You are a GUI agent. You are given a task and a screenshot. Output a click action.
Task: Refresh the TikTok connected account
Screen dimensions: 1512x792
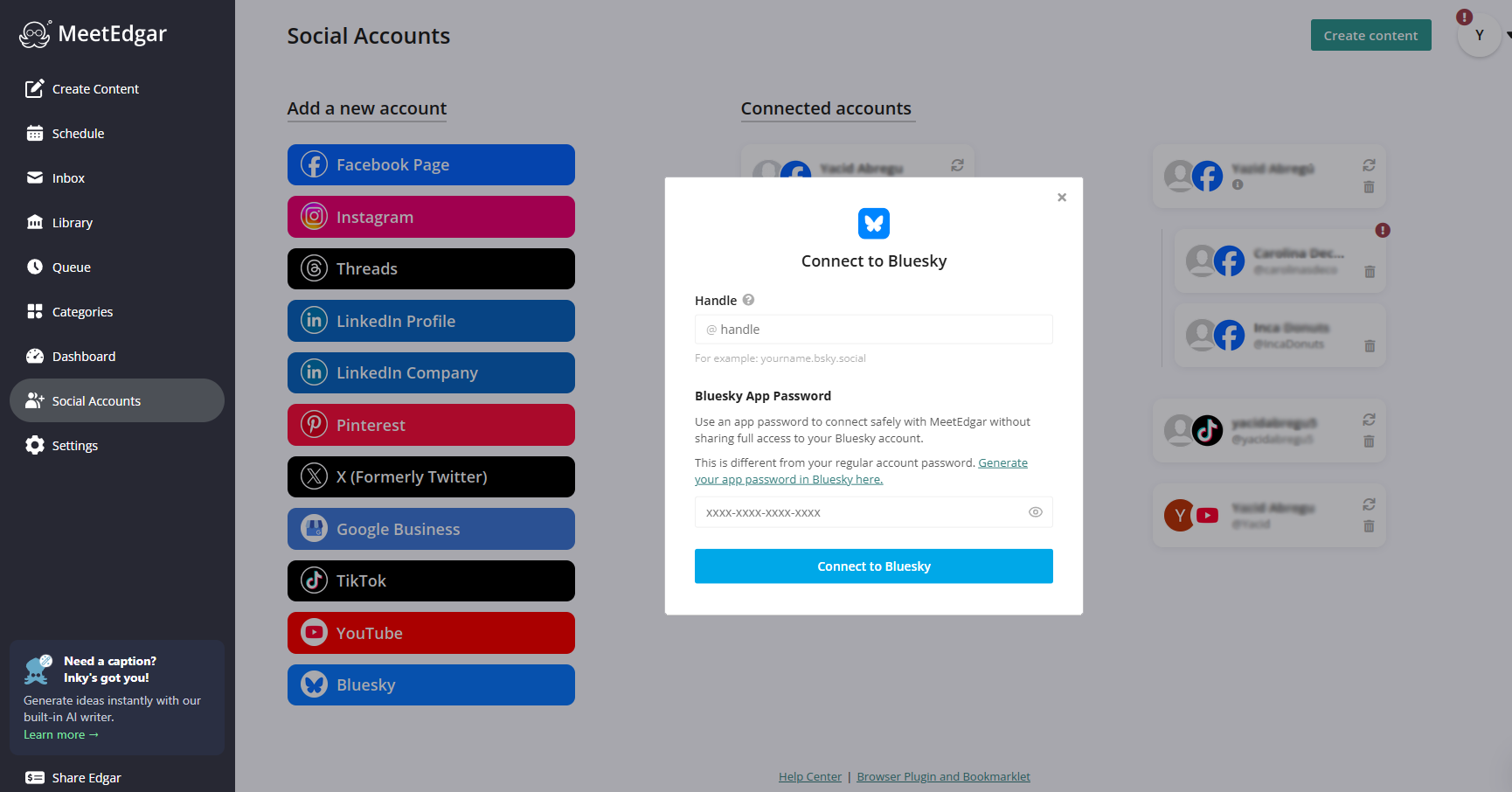(x=1369, y=420)
